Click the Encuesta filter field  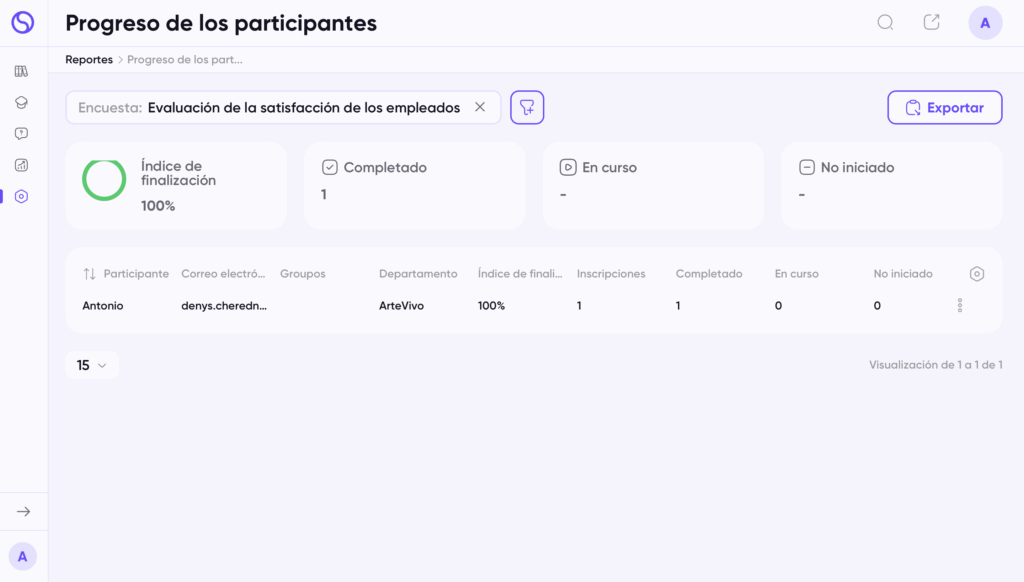(283, 107)
